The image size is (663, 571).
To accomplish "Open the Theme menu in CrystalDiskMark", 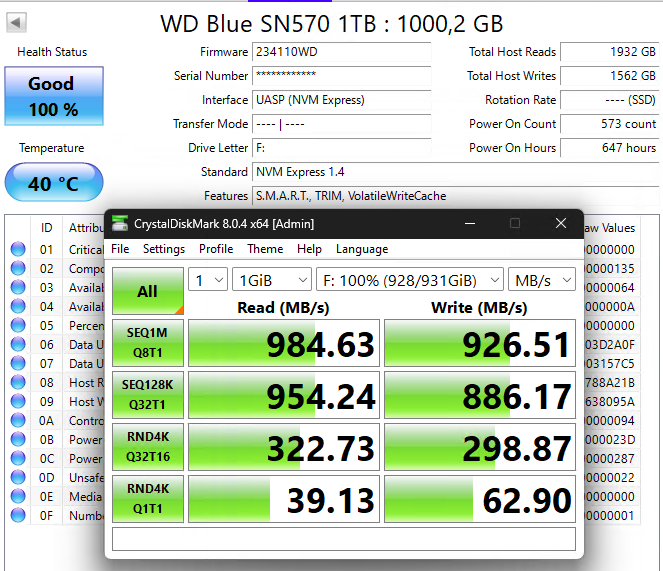I will 265,249.
